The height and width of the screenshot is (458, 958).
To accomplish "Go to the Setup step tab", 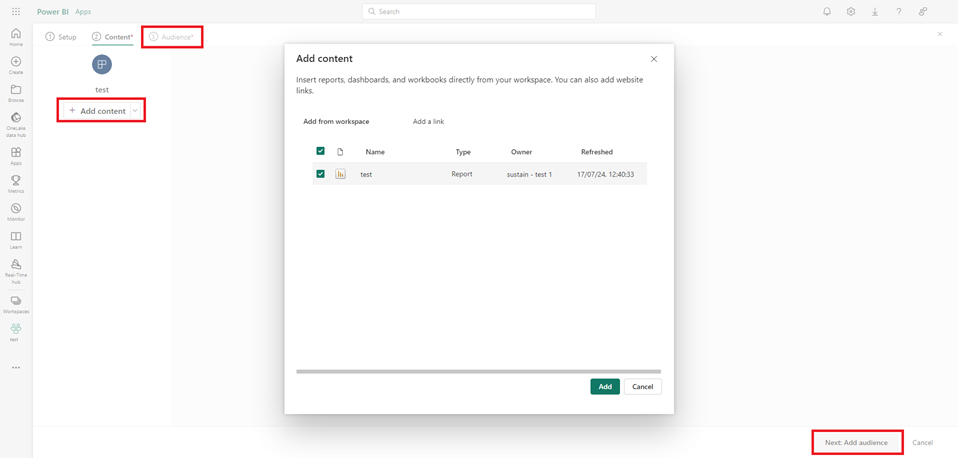I will tap(61, 37).
